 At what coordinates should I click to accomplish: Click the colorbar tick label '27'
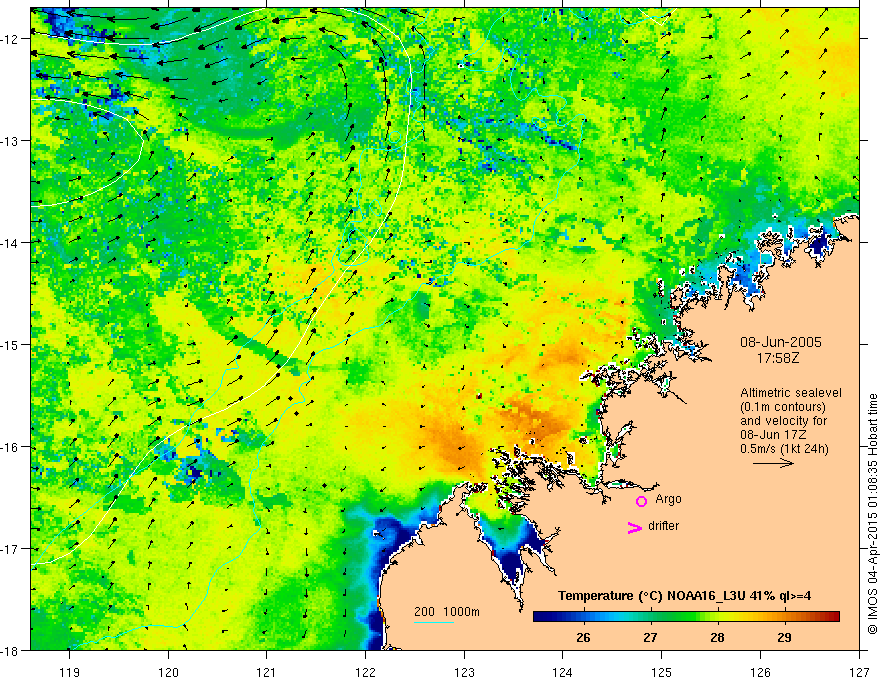(650, 637)
